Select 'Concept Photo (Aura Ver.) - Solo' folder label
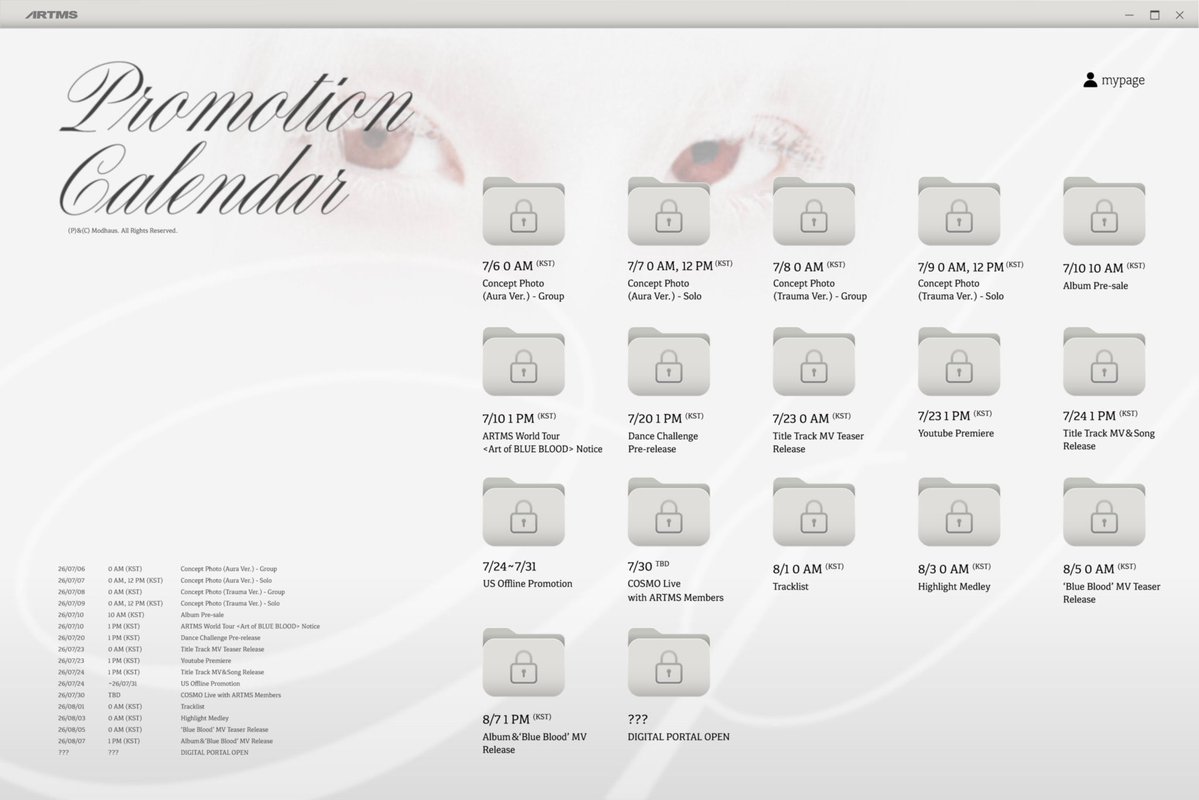This screenshot has height=800, width=1199. tap(664, 290)
